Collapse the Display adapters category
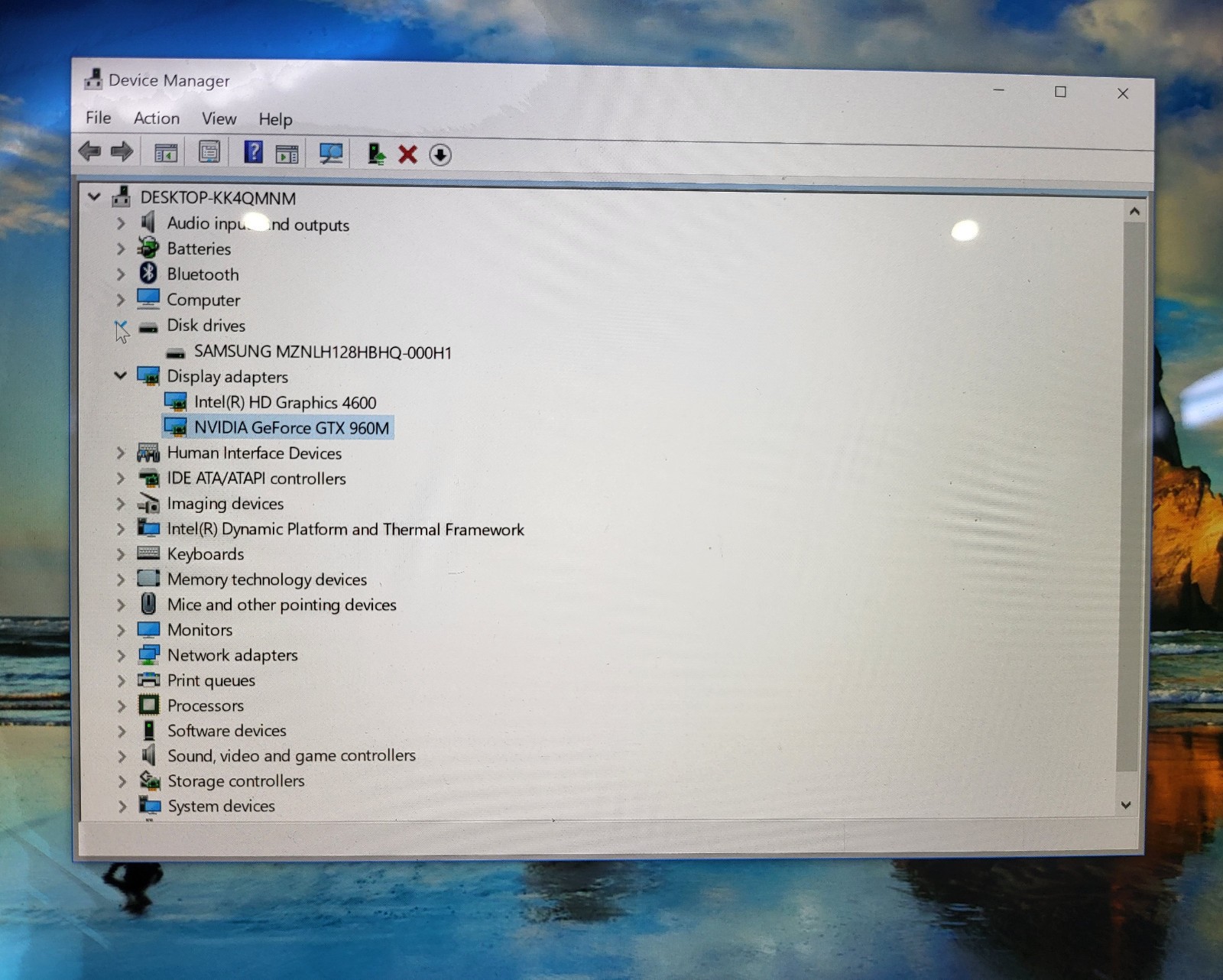Screen dimensions: 1223x980 (120, 375)
